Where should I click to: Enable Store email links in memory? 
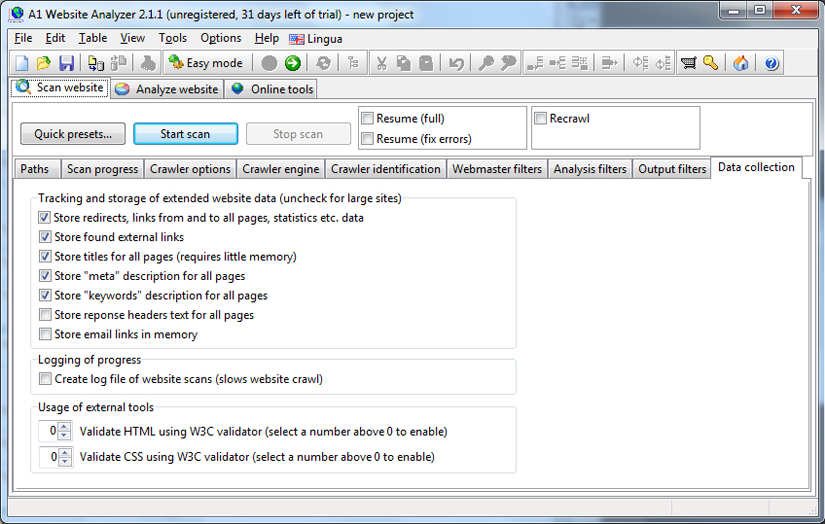[x=45, y=334]
